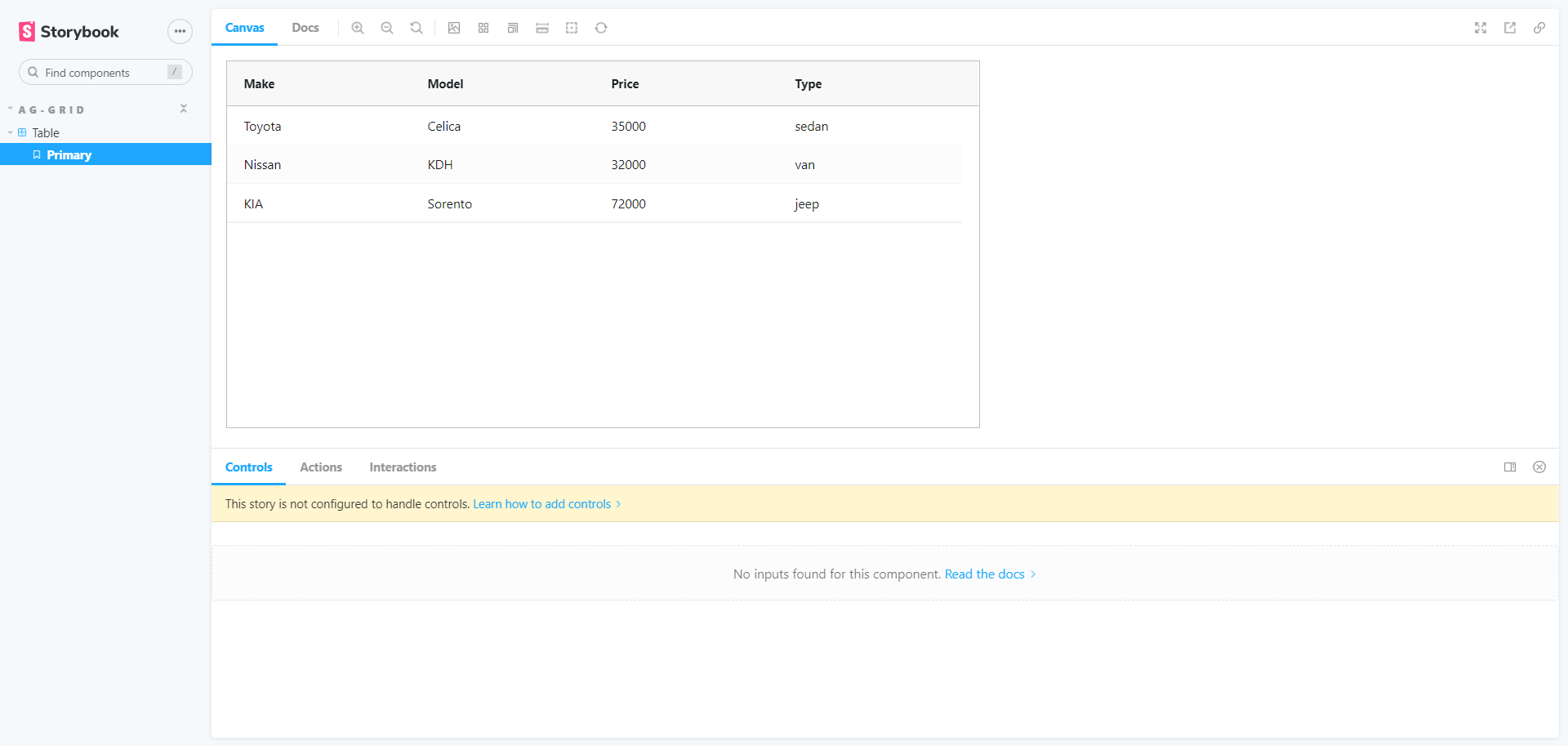
Task: Reset the canvas zoom level
Action: (416, 28)
